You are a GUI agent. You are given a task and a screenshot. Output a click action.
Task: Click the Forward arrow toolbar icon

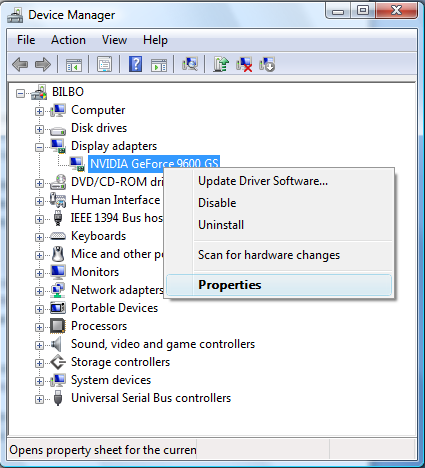[x=43, y=64]
